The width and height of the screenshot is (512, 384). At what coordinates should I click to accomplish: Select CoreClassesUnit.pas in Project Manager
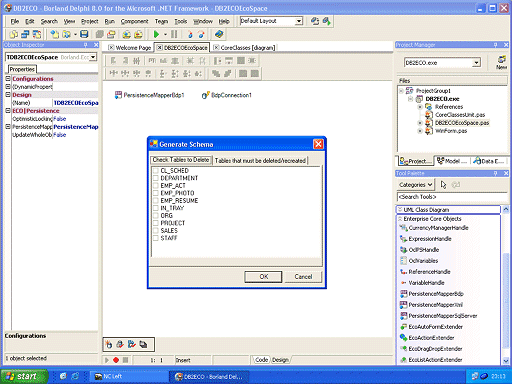(x=460, y=115)
